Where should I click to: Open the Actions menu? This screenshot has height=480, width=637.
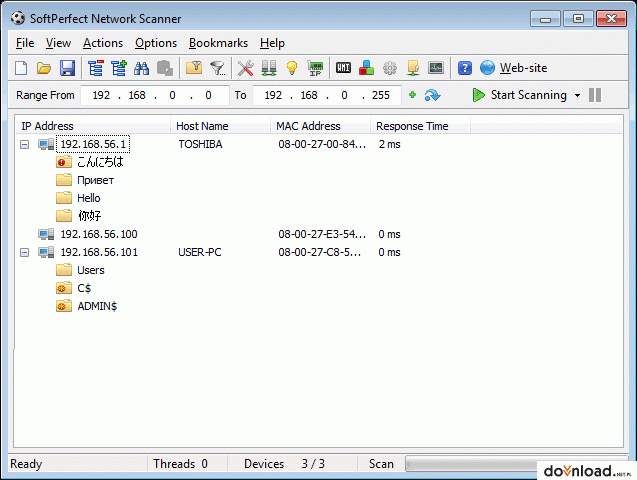tap(103, 43)
